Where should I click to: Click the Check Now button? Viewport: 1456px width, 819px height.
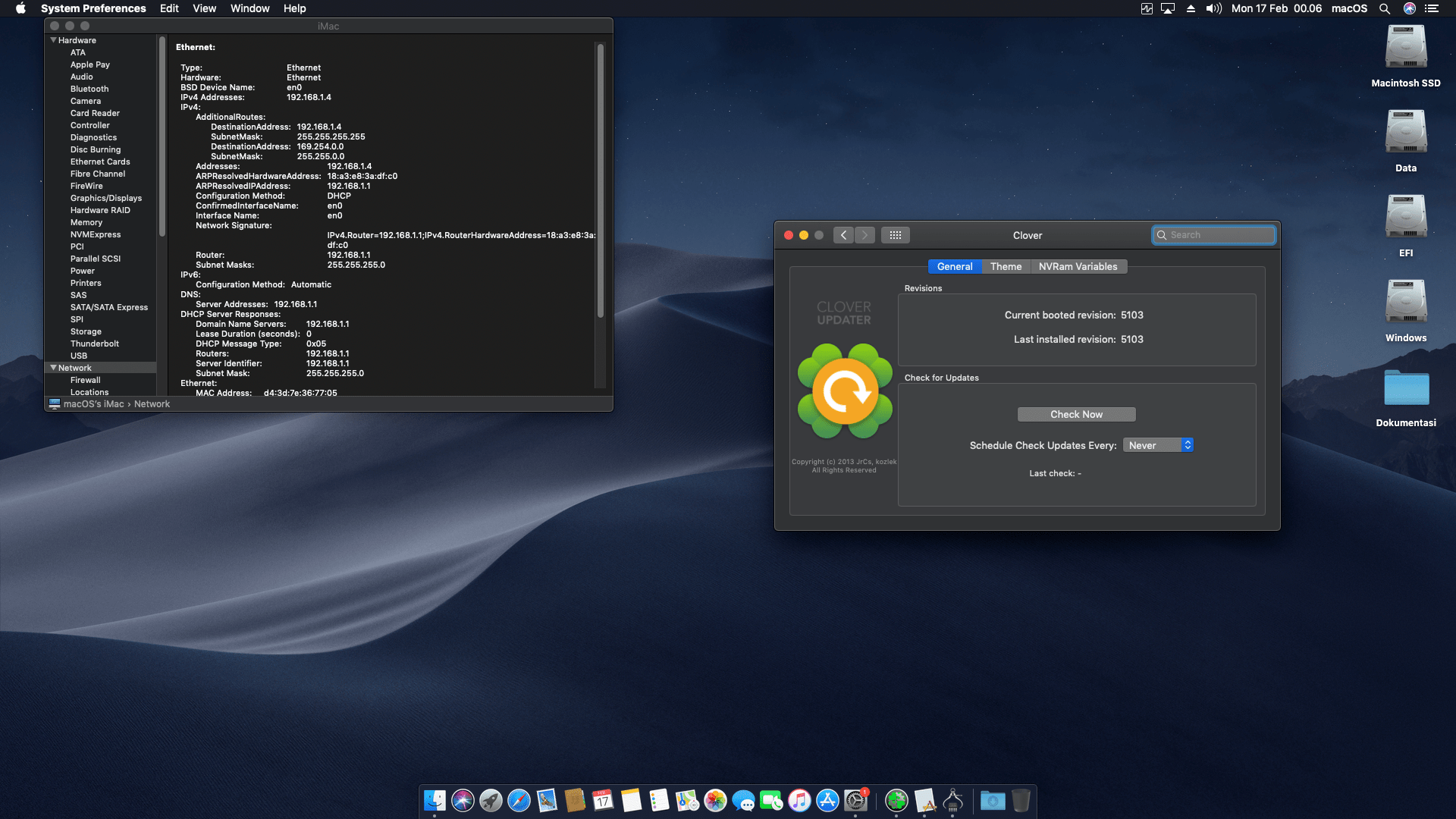click(1076, 414)
